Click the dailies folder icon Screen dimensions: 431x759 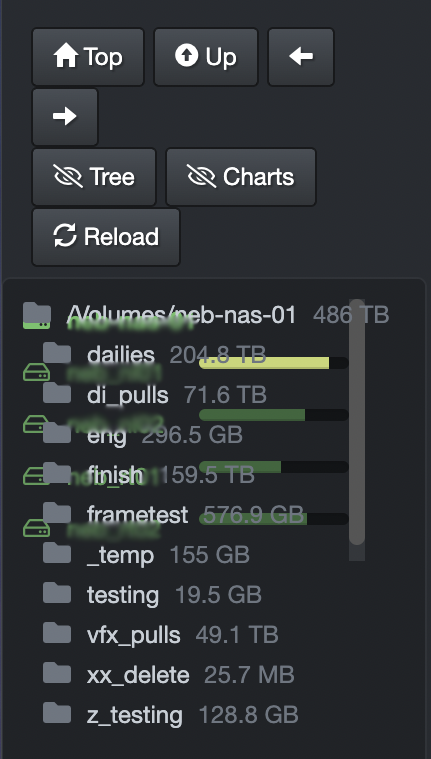(x=57, y=353)
